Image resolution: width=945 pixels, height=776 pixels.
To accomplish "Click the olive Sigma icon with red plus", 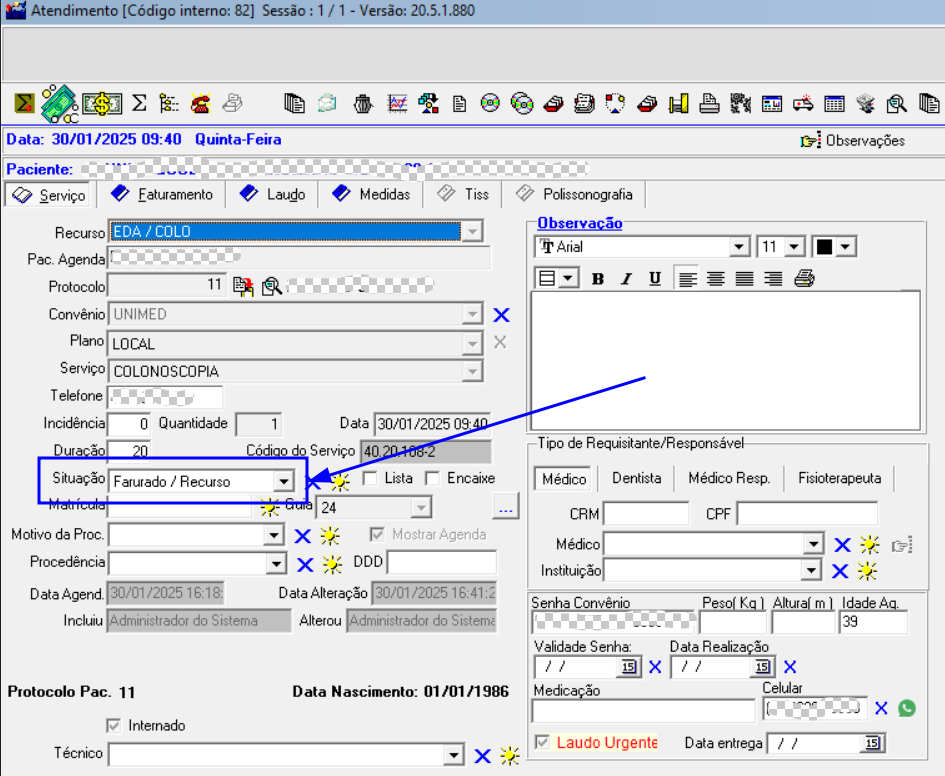I will click(x=25, y=104).
